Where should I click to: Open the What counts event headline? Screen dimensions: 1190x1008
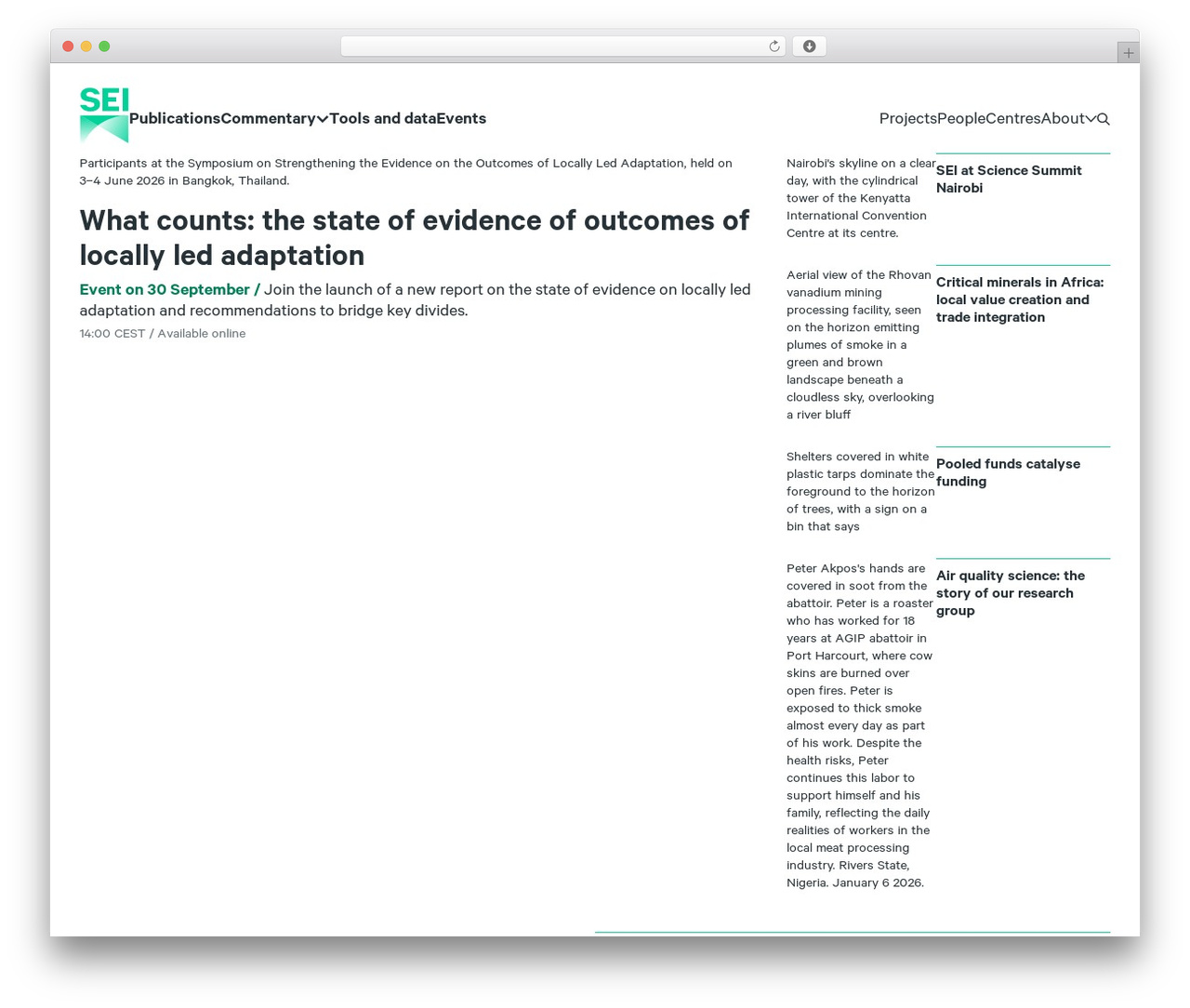pos(414,237)
